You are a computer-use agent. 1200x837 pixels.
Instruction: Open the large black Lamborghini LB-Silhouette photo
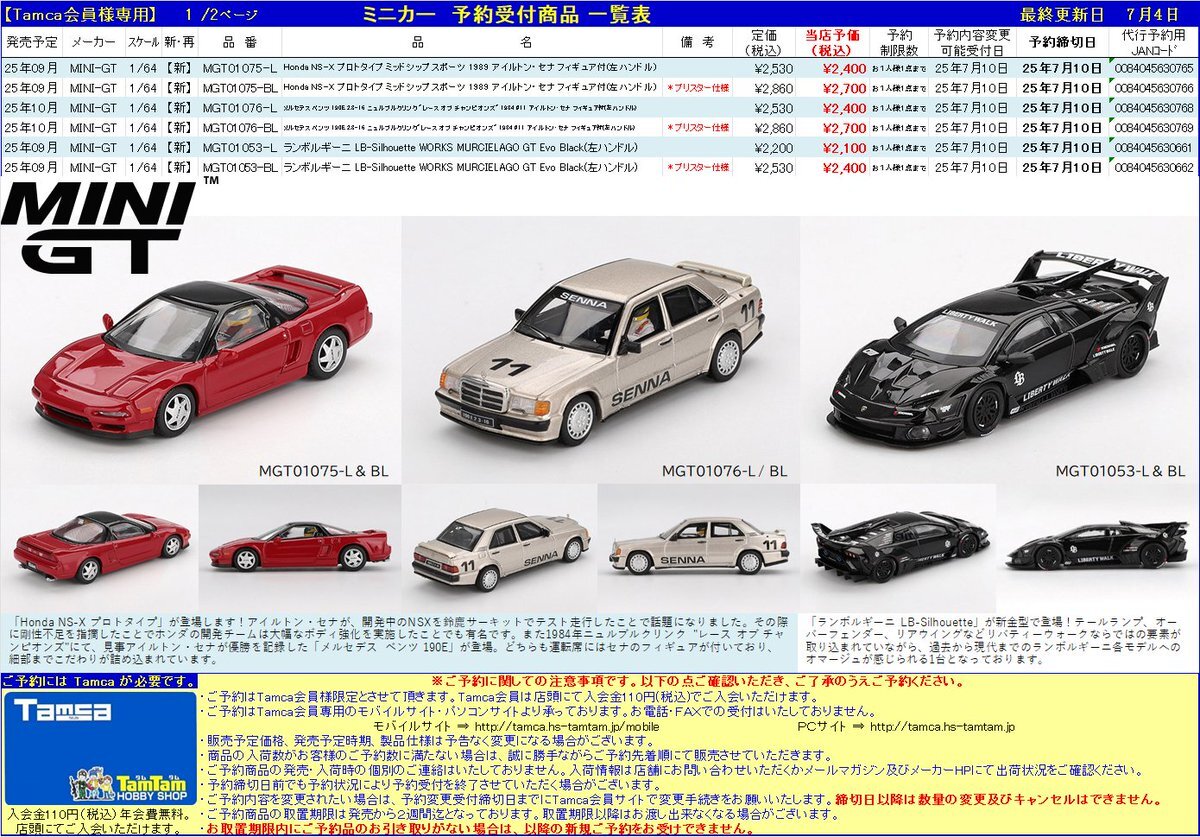point(1002,351)
